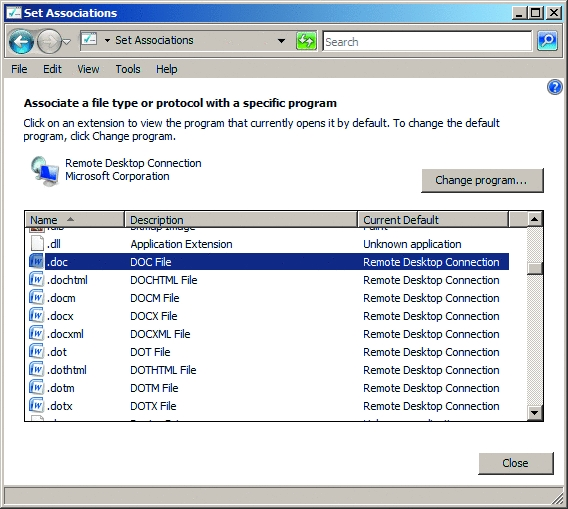Click the Application Extension description
Viewport: 568px width, 509px height.
coord(181,244)
